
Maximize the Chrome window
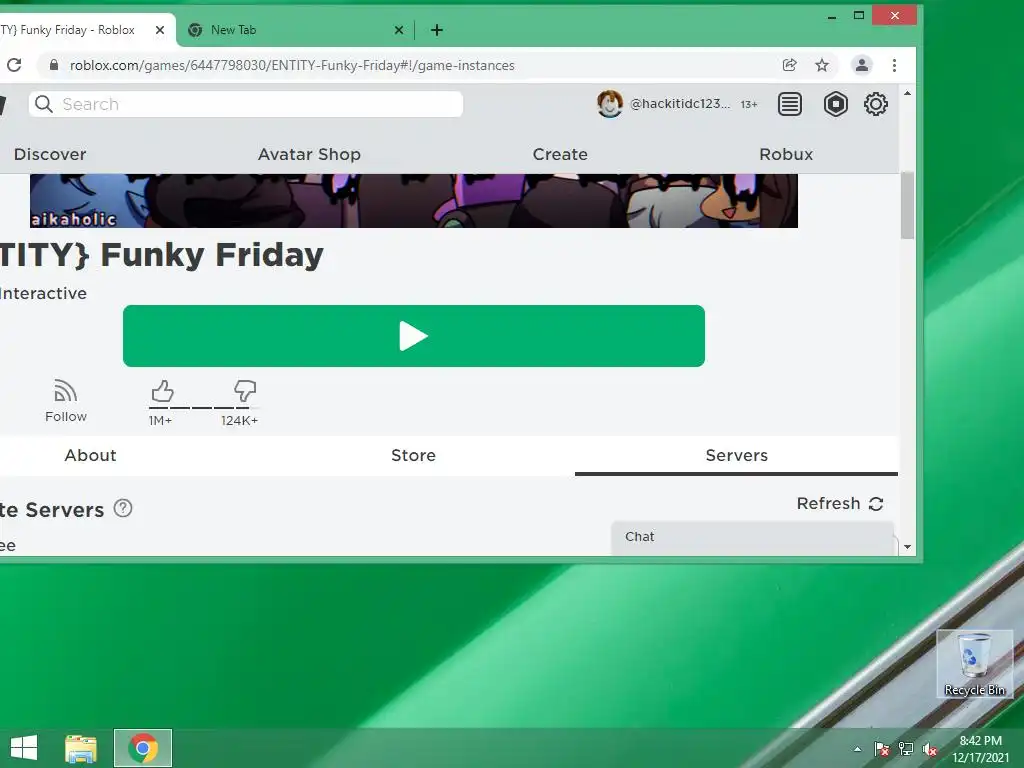[859, 15]
